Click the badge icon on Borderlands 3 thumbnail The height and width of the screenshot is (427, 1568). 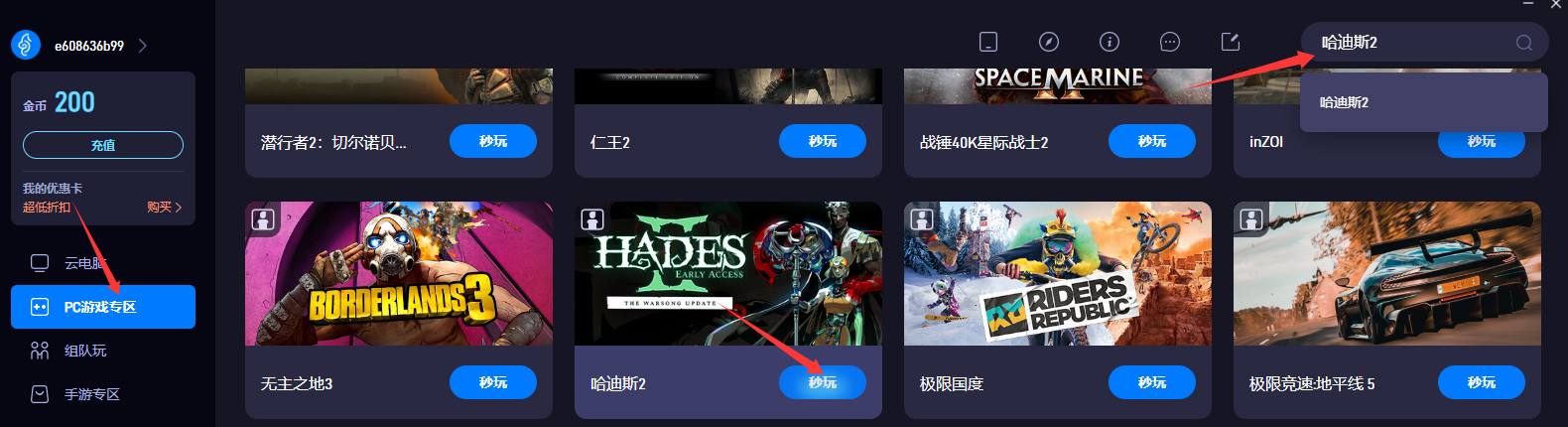pos(263,219)
